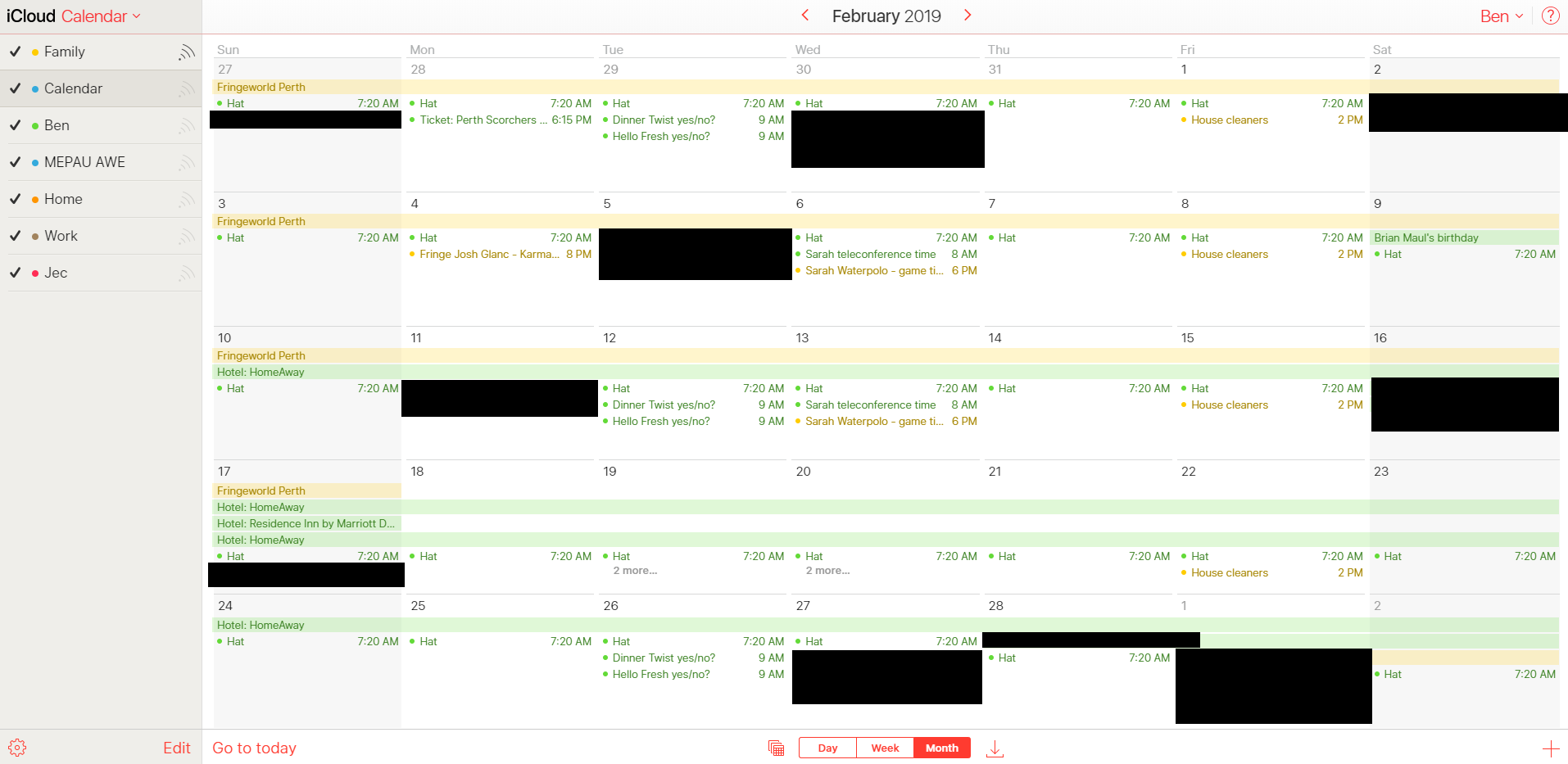The height and width of the screenshot is (764, 1568).
Task: Add a new event with plus icon
Action: click(1550, 748)
